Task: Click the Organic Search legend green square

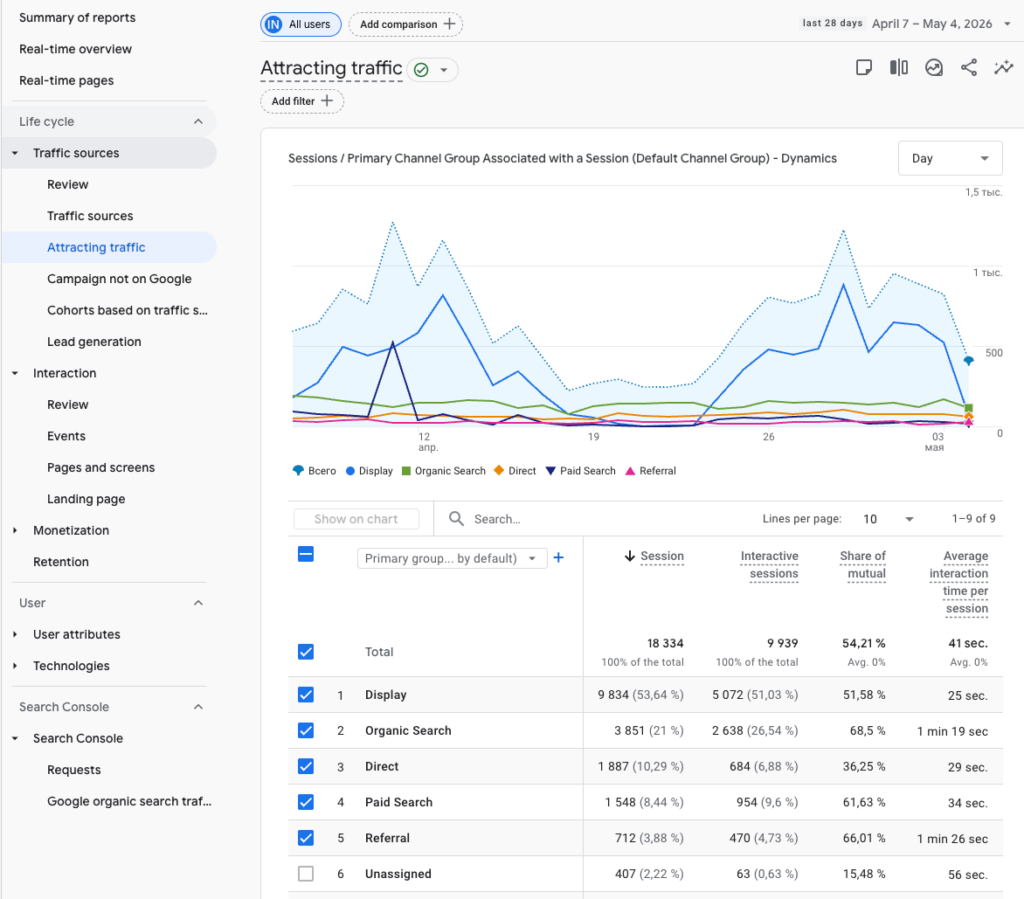Action: point(406,471)
